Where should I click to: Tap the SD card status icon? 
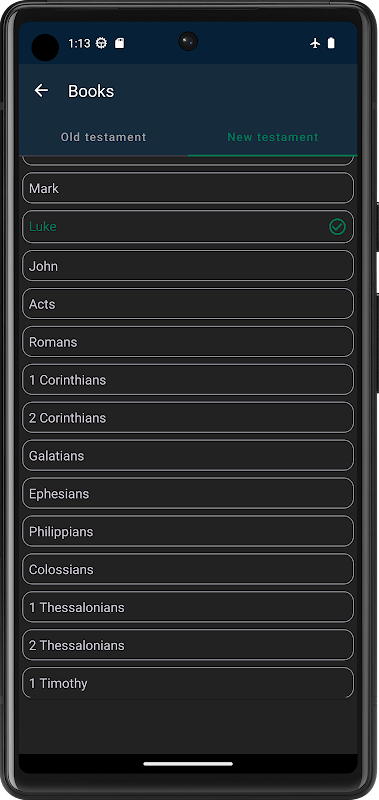click(119, 43)
